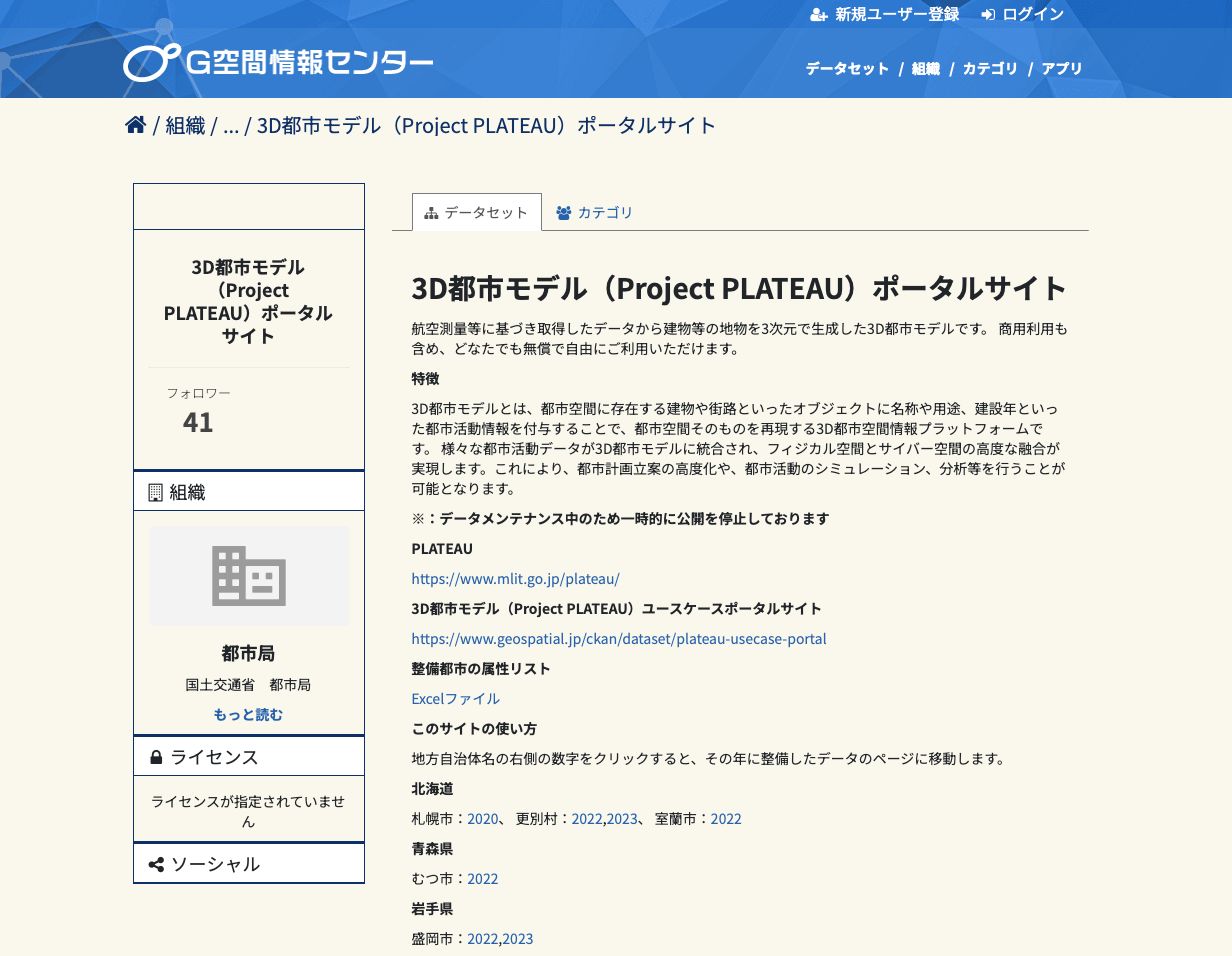The image size is (1232, 956).
Task: Open 更別村 2023 data link
Action: (x=622, y=819)
